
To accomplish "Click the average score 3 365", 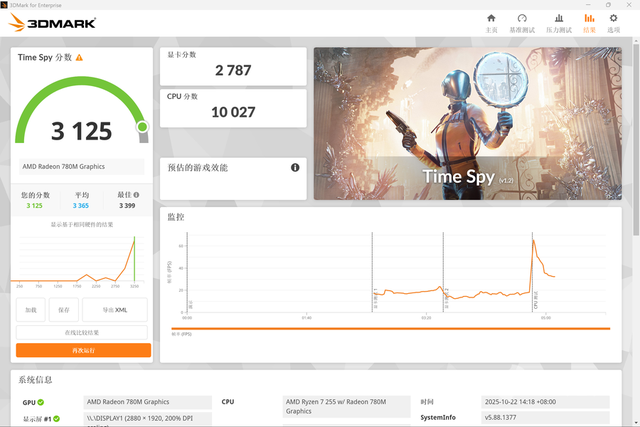I will [x=80, y=206].
